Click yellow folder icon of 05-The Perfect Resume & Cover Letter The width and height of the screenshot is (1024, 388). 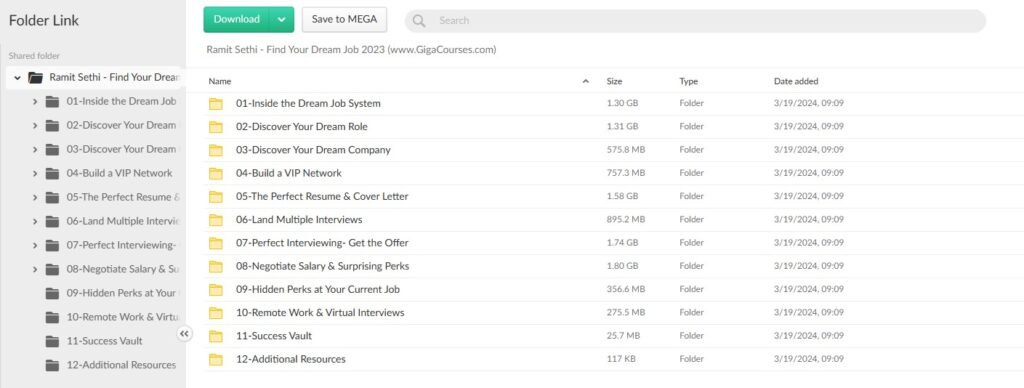click(x=216, y=197)
